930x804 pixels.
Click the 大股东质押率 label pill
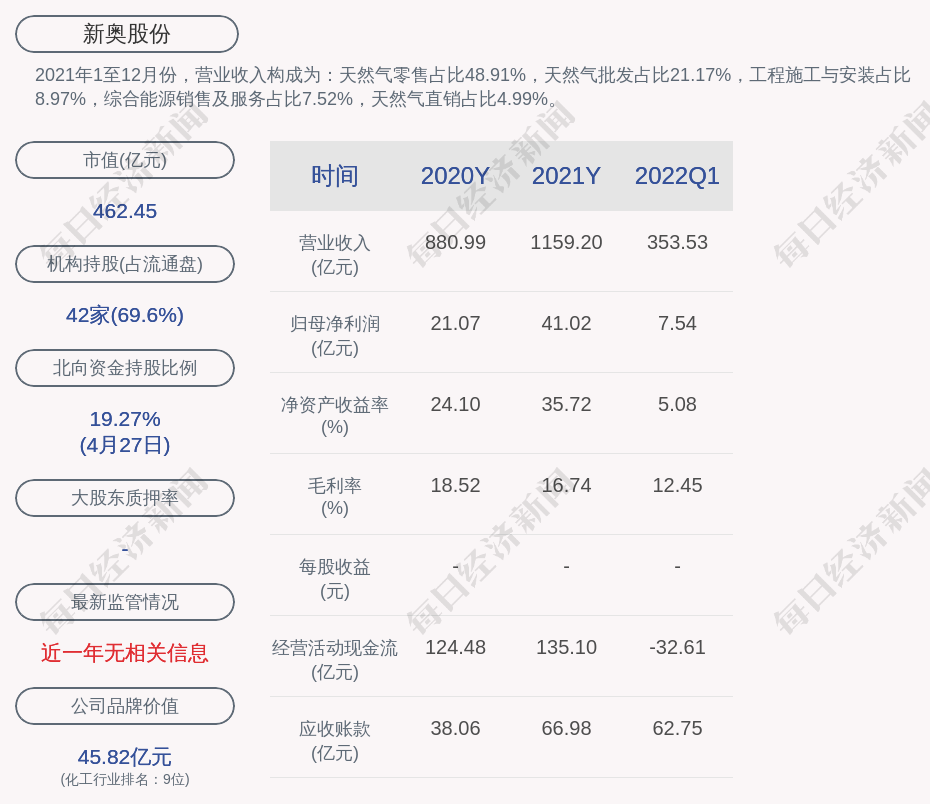tap(125, 498)
